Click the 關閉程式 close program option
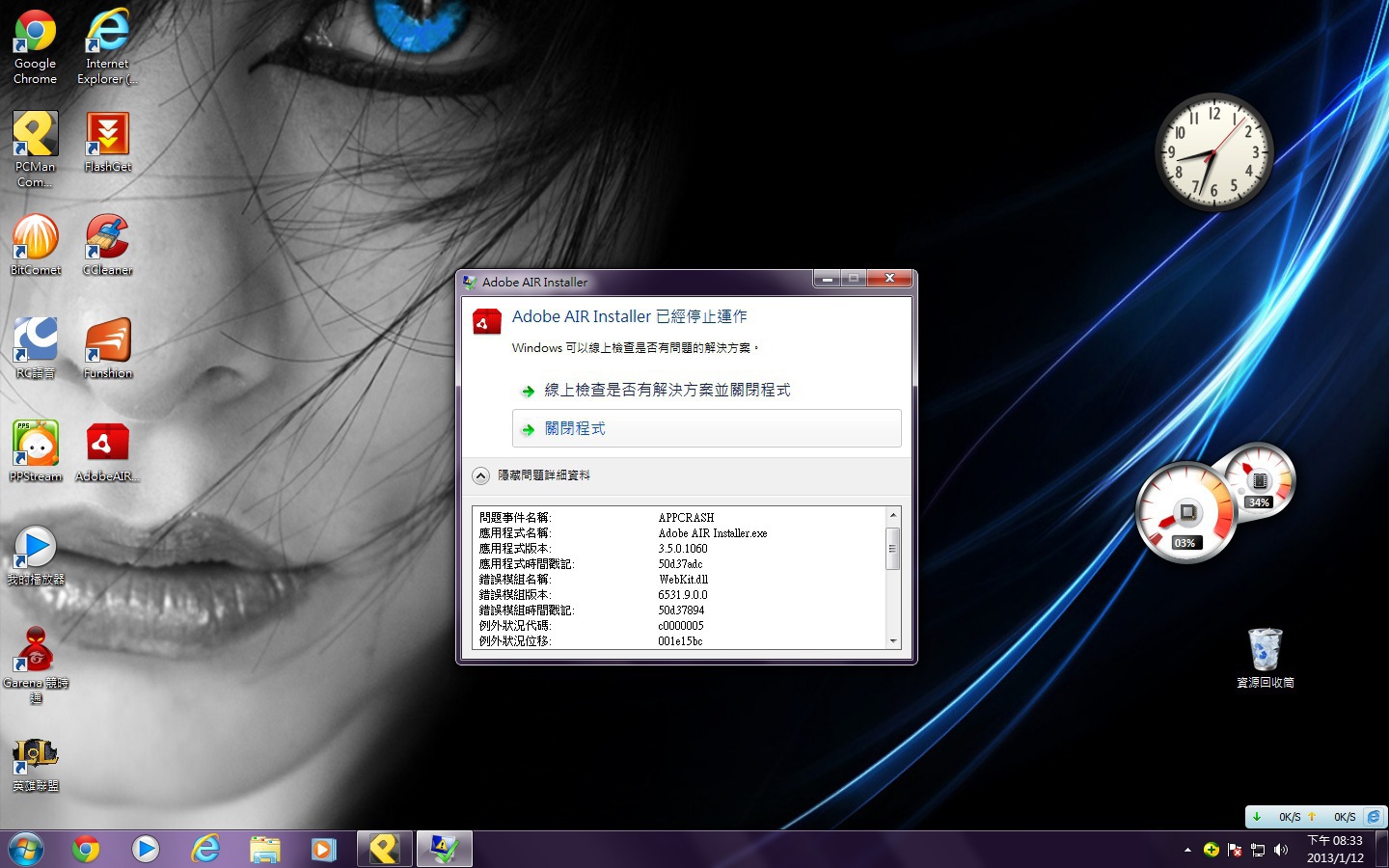 (x=706, y=428)
